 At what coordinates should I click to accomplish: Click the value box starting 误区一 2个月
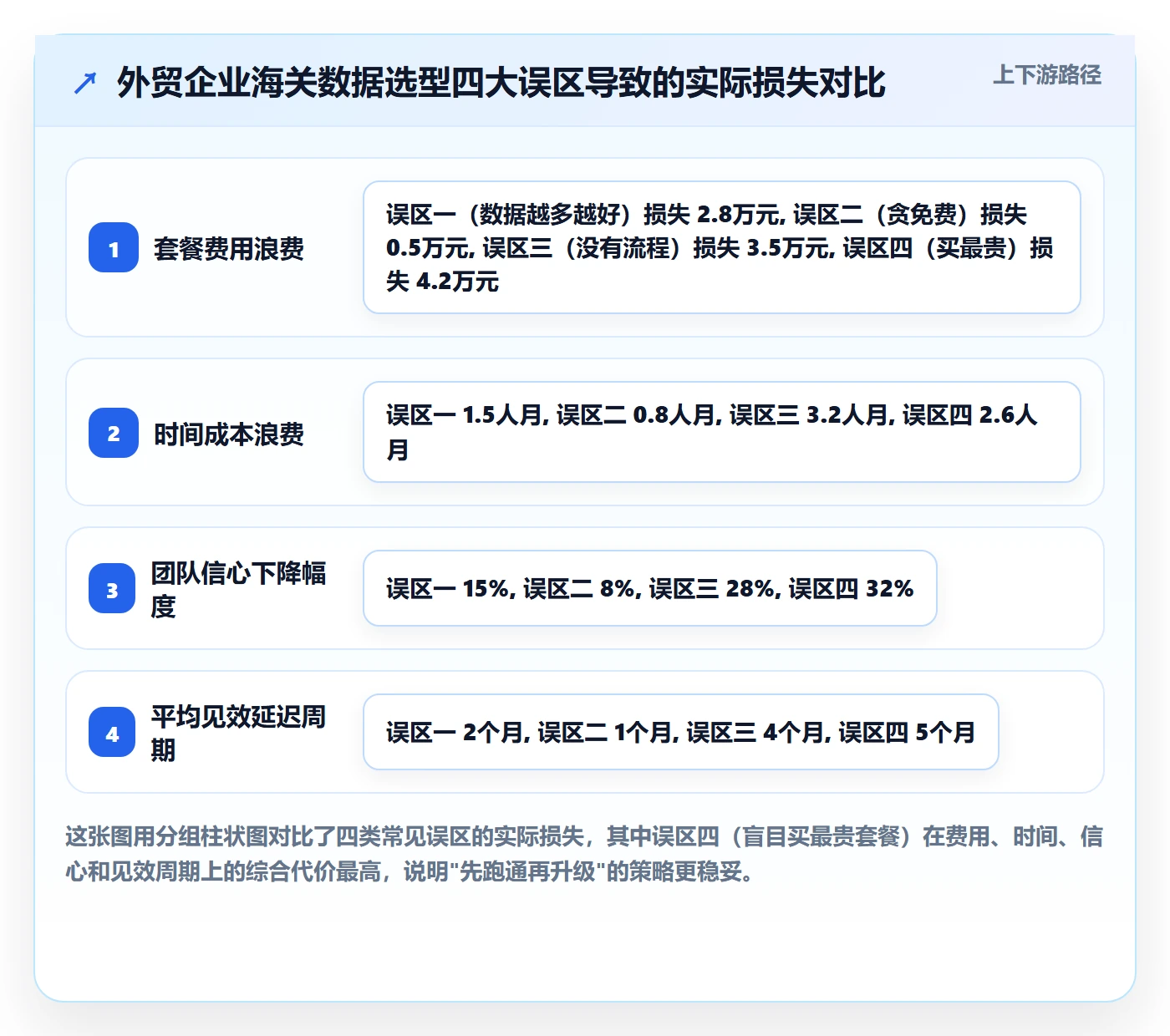click(681, 732)
